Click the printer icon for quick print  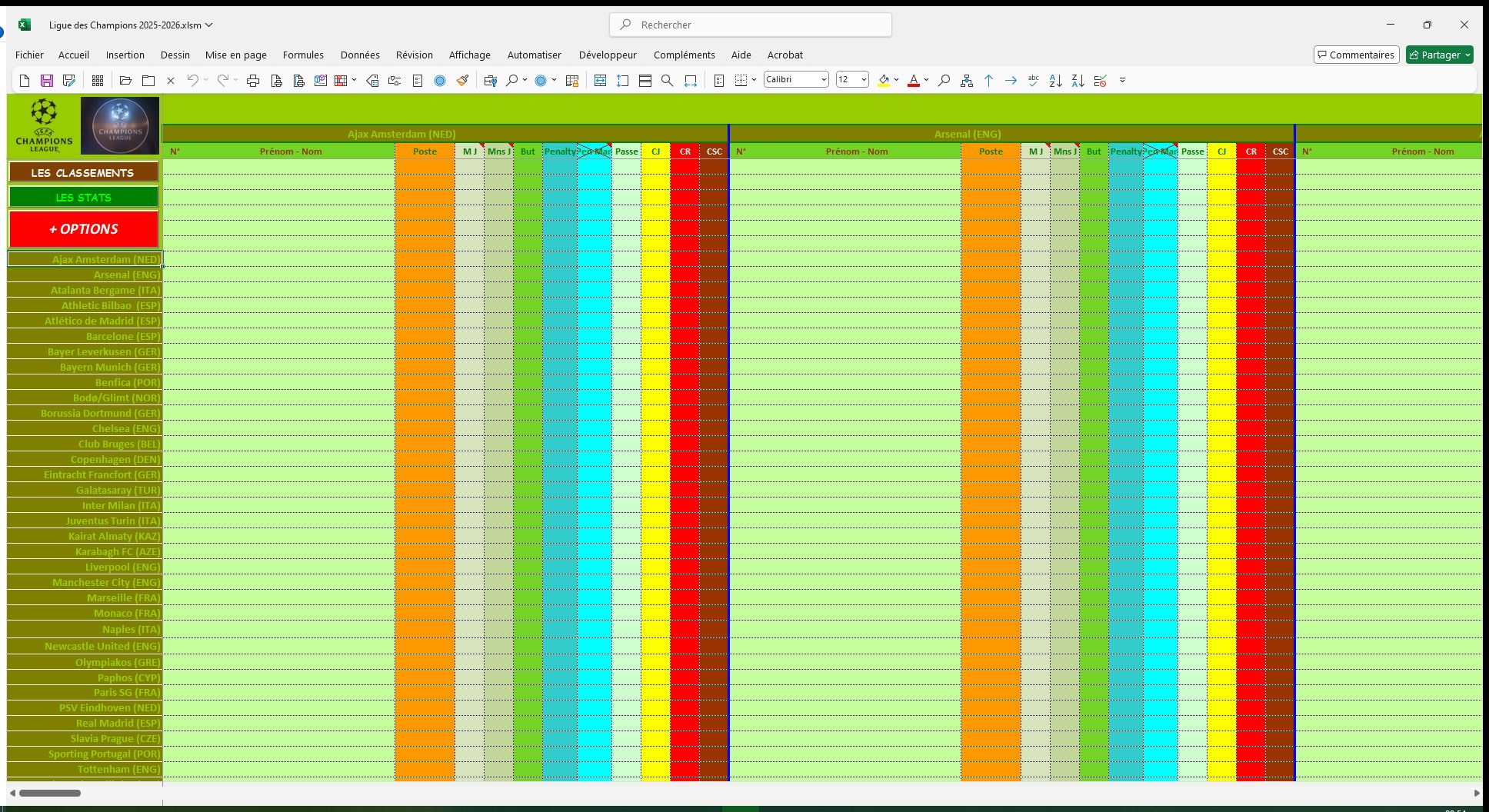(x=253, y=80)
